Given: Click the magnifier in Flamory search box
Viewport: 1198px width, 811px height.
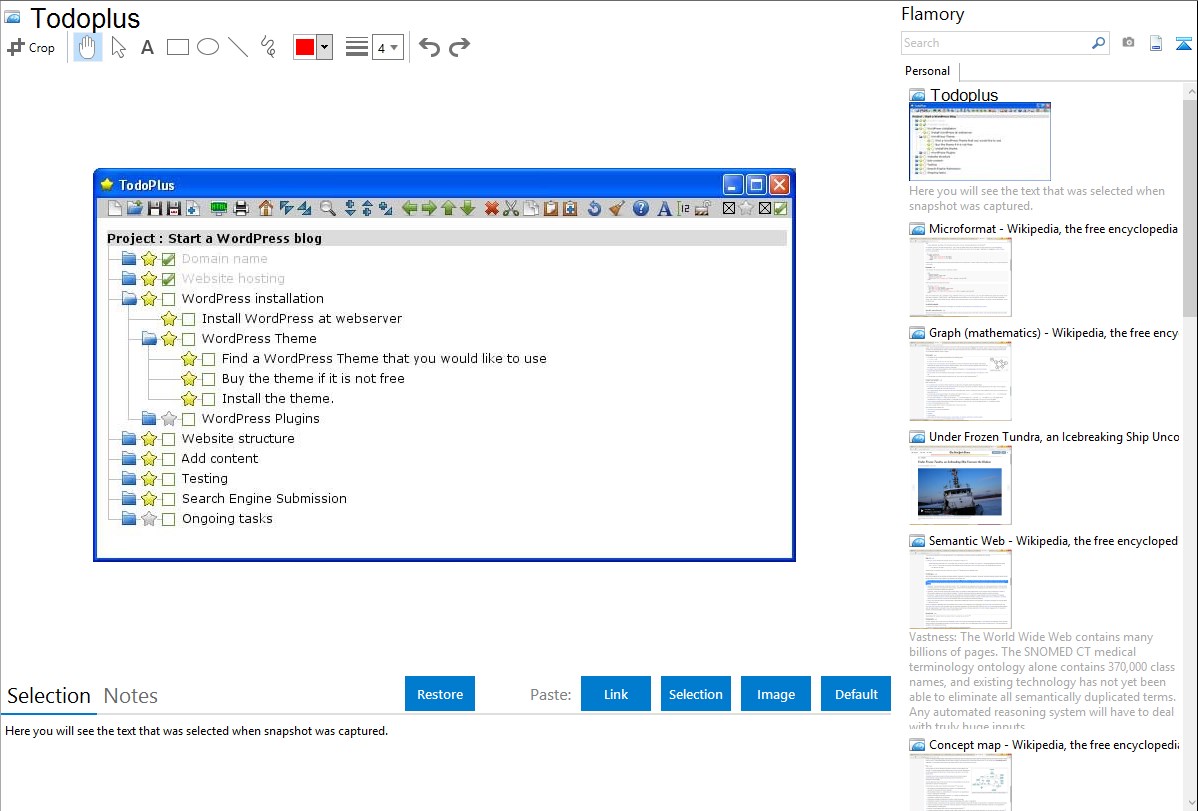Looking at the screenshot, I should coord(1099,43).
